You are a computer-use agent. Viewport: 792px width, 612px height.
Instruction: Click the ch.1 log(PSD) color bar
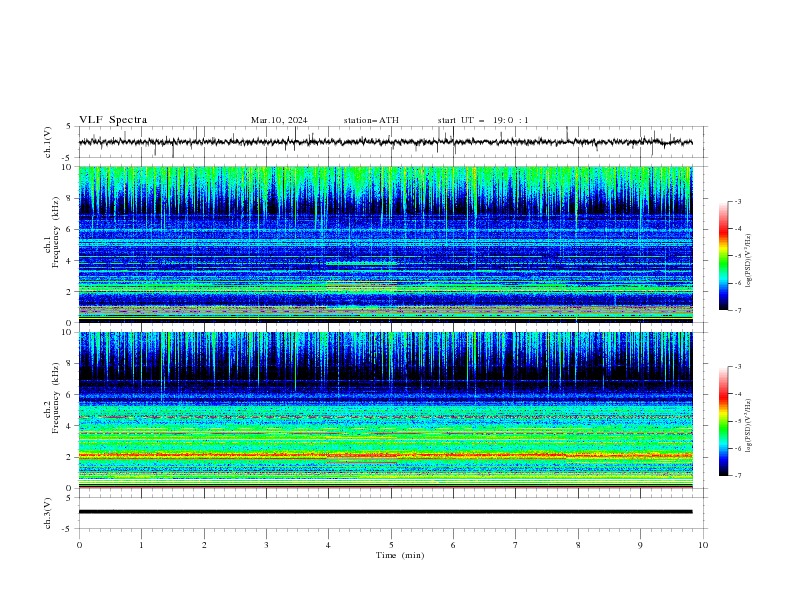(x=723, y=256)
